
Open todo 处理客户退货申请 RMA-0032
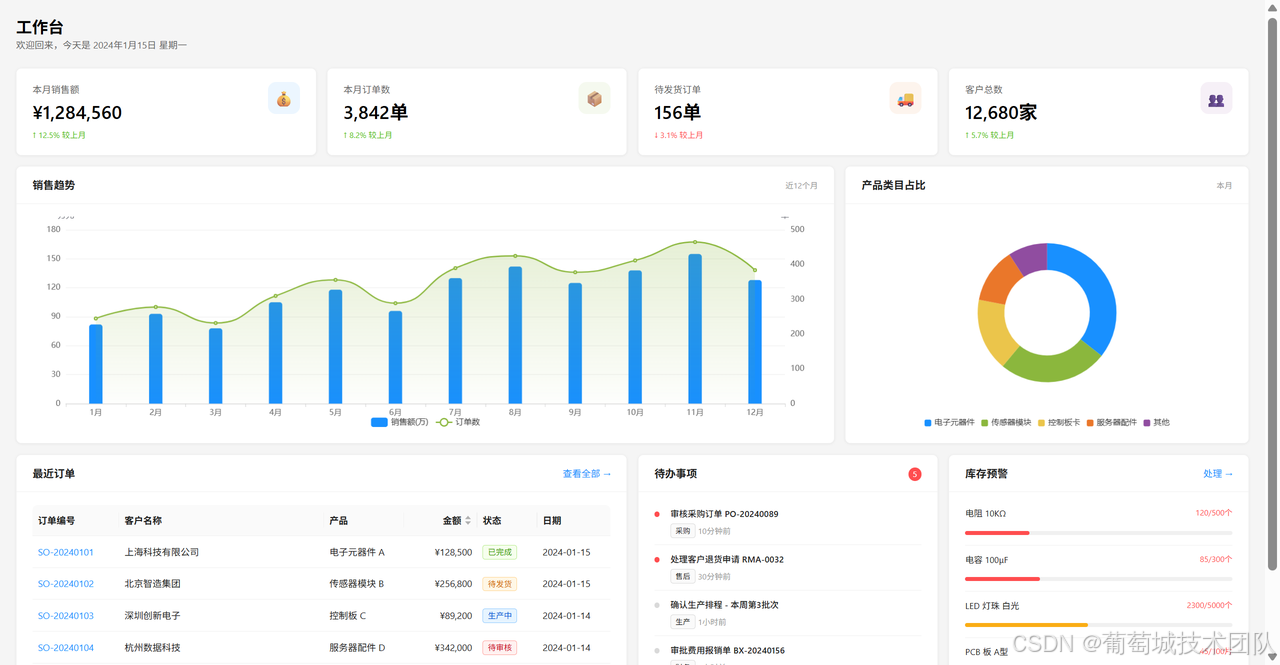[x=727, y=560]
